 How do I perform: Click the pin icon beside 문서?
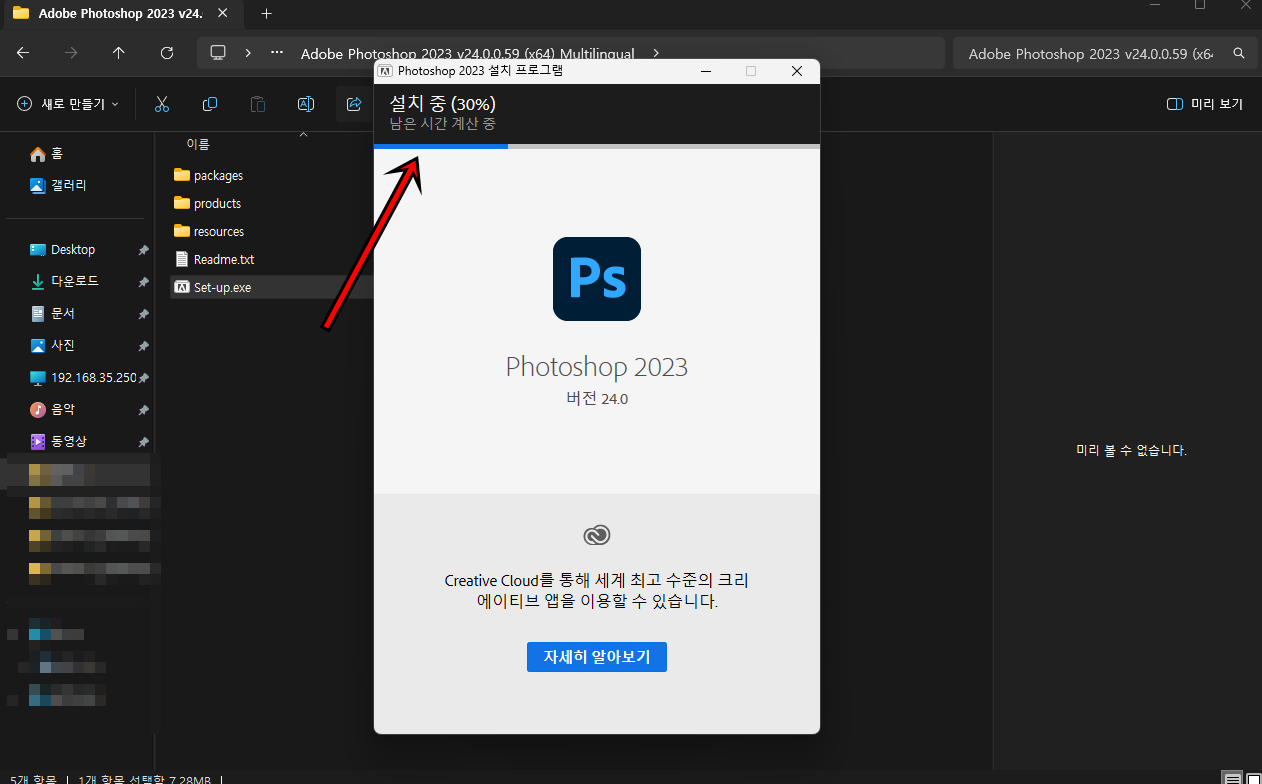143,314
